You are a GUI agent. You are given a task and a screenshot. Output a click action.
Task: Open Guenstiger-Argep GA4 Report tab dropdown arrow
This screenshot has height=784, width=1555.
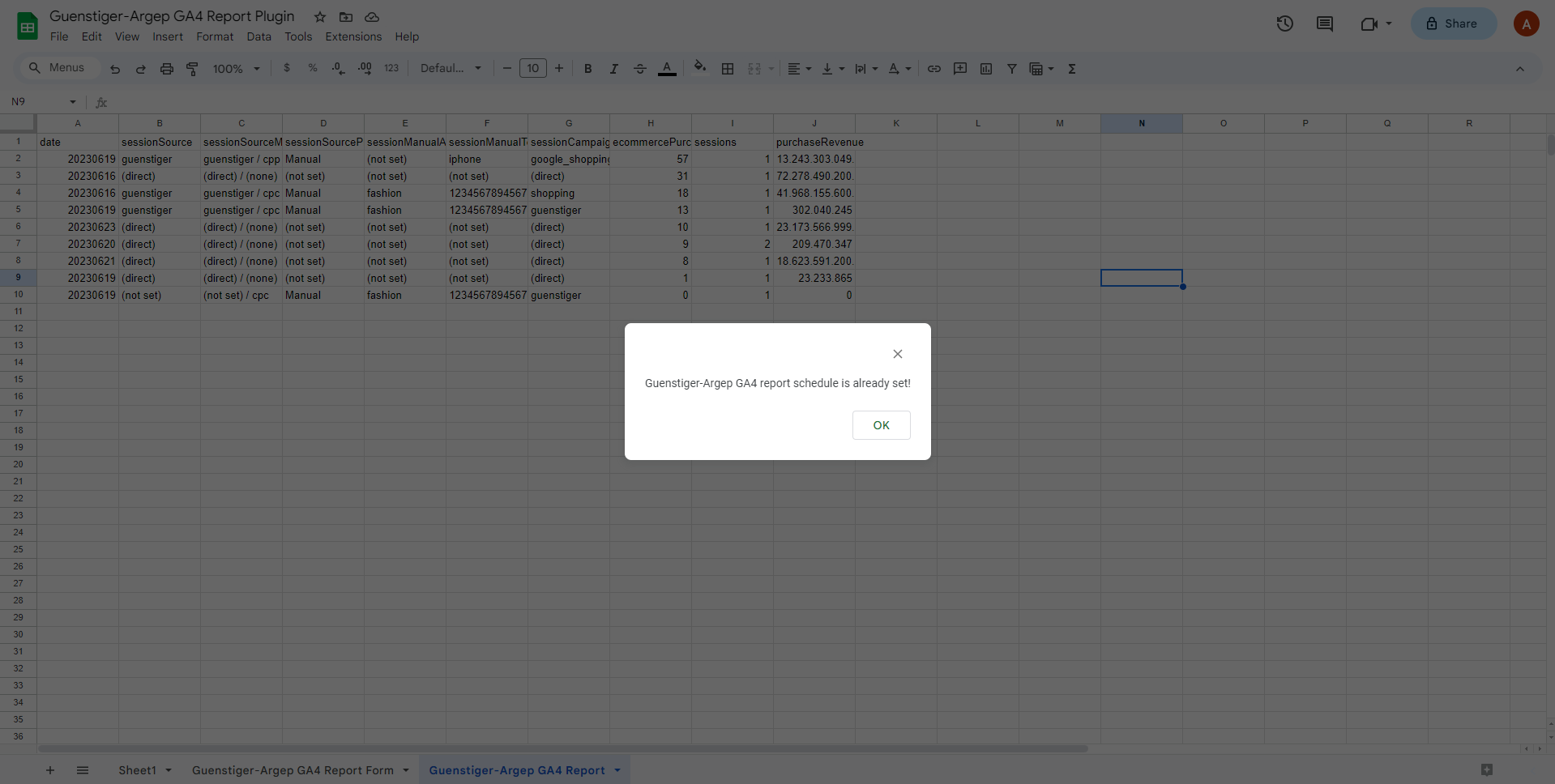(617, 770)
